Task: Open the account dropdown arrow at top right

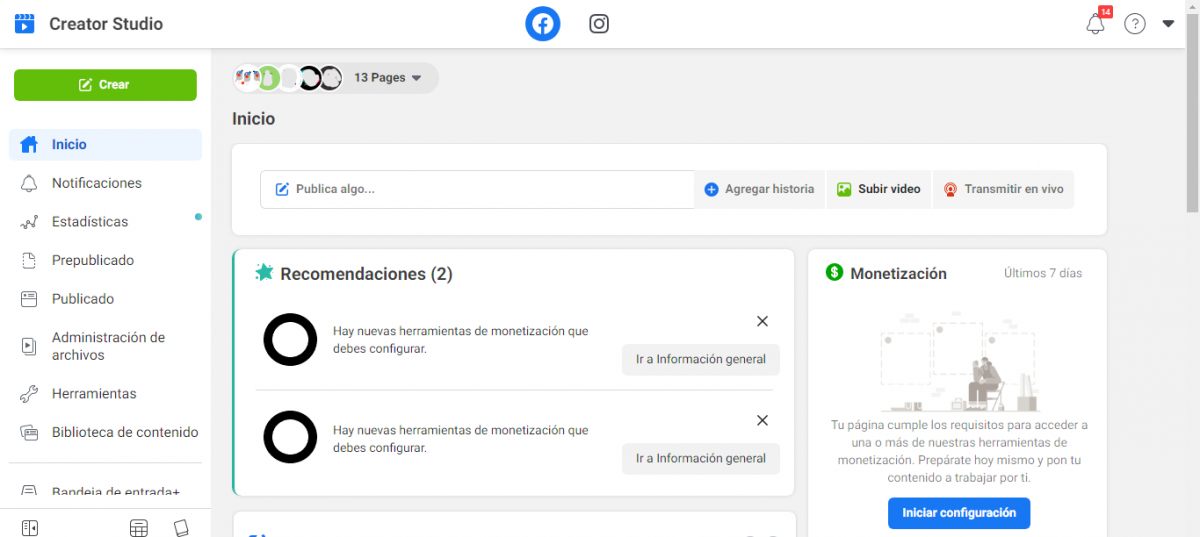Action: pyautogui.click(x=1168, y=24)
